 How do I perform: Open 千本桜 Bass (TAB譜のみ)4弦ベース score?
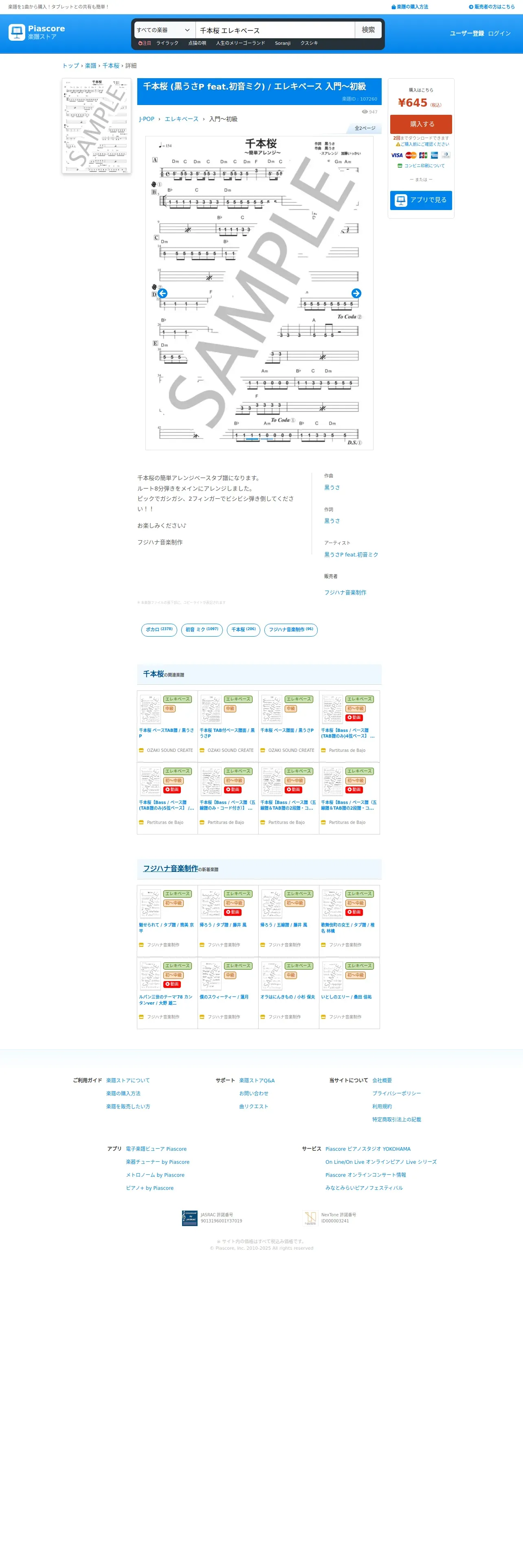click(x=348, y=733)
